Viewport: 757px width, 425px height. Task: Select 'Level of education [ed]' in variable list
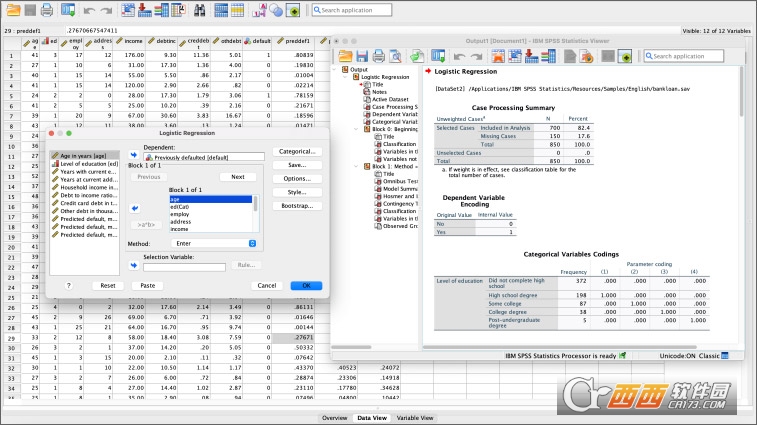tap(85, 164)
